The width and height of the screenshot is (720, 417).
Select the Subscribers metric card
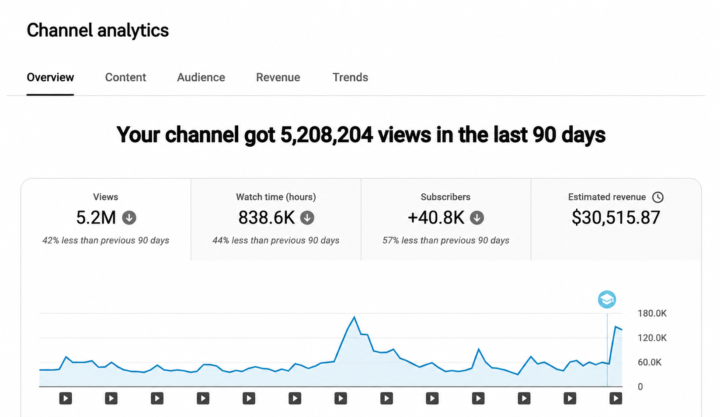(x=446, y=220)
